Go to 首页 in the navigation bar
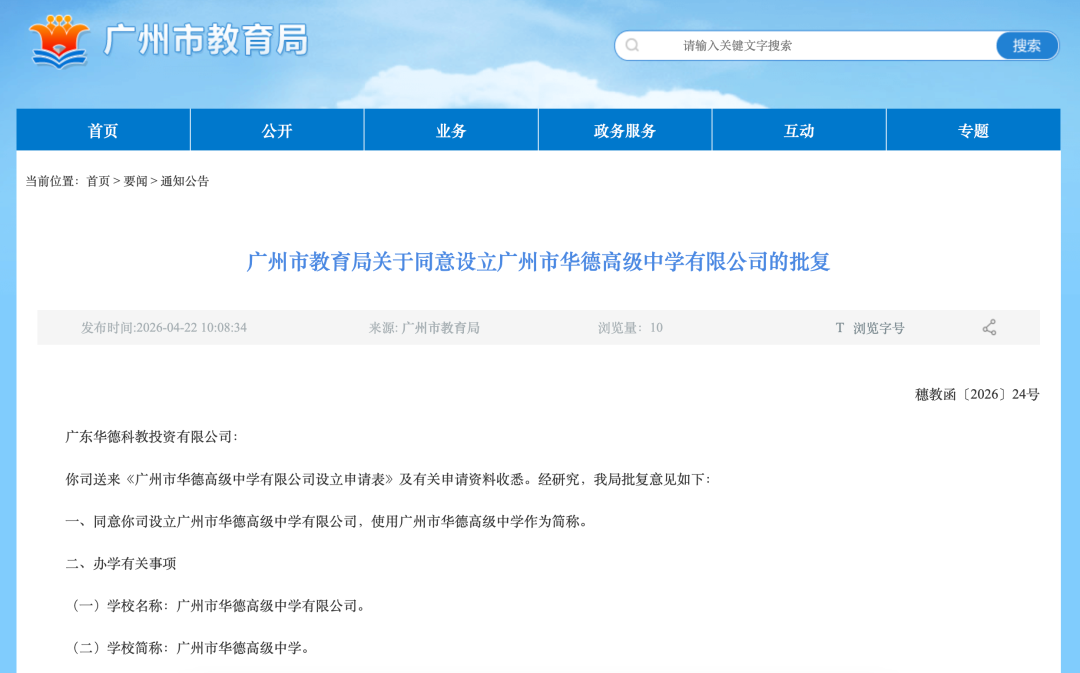Screen dimensions: 1080x673 coord(103,130)
